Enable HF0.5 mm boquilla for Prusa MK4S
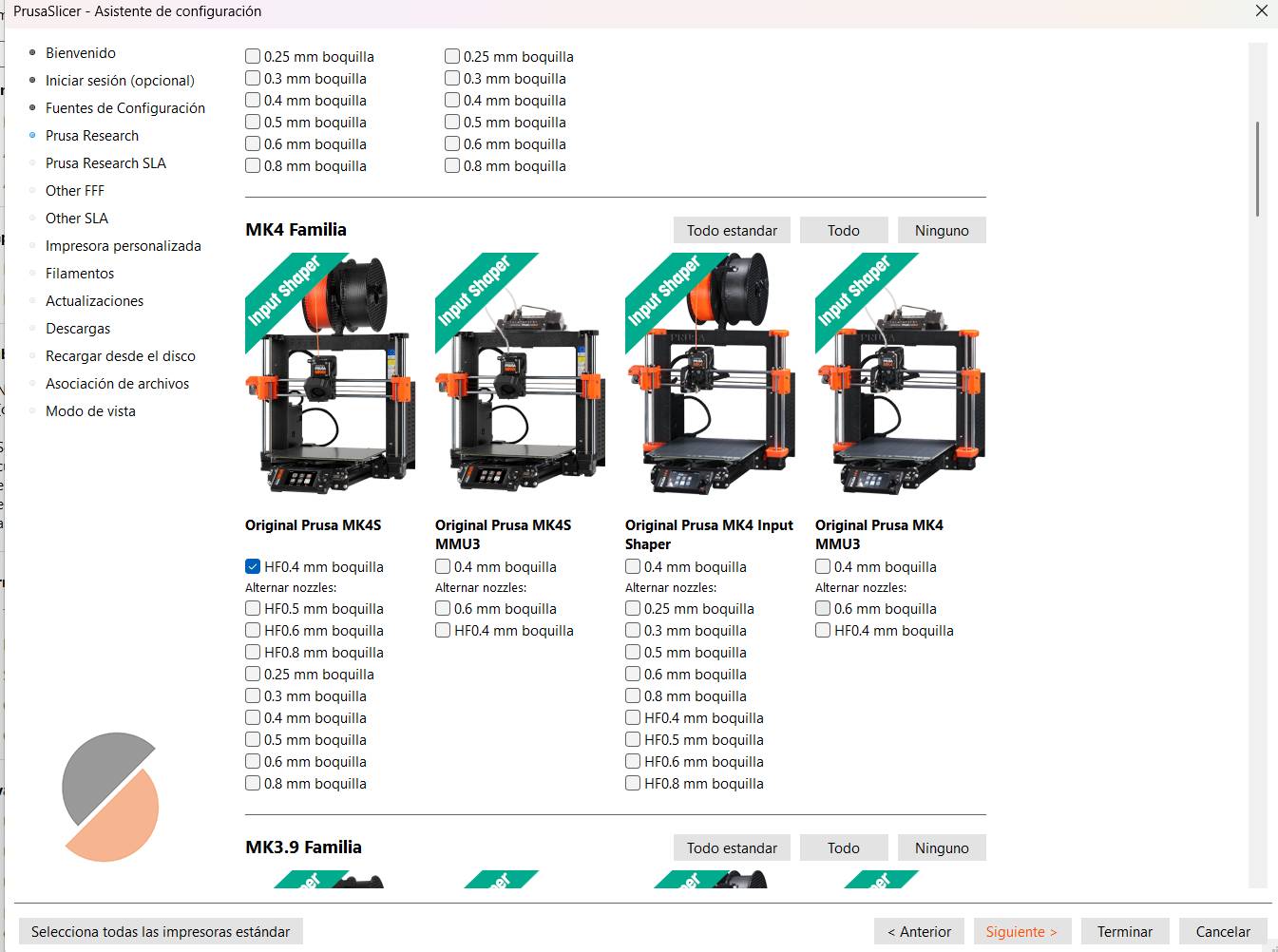The width and height of the screenshot is (1278, 952). (253, 609)
